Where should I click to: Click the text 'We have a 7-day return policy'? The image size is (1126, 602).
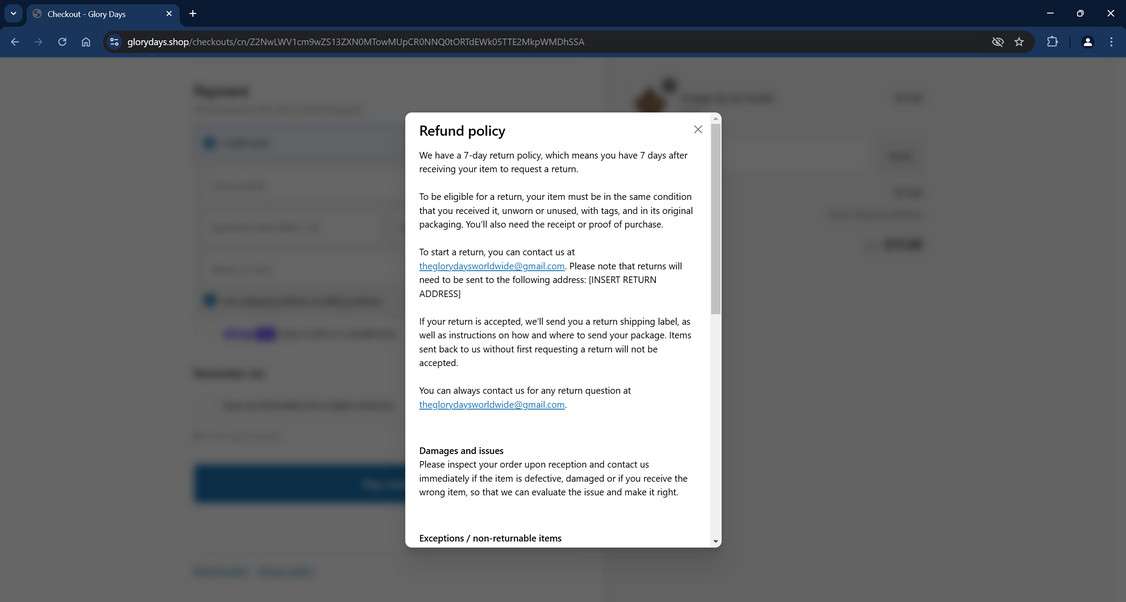coord(481,155)
